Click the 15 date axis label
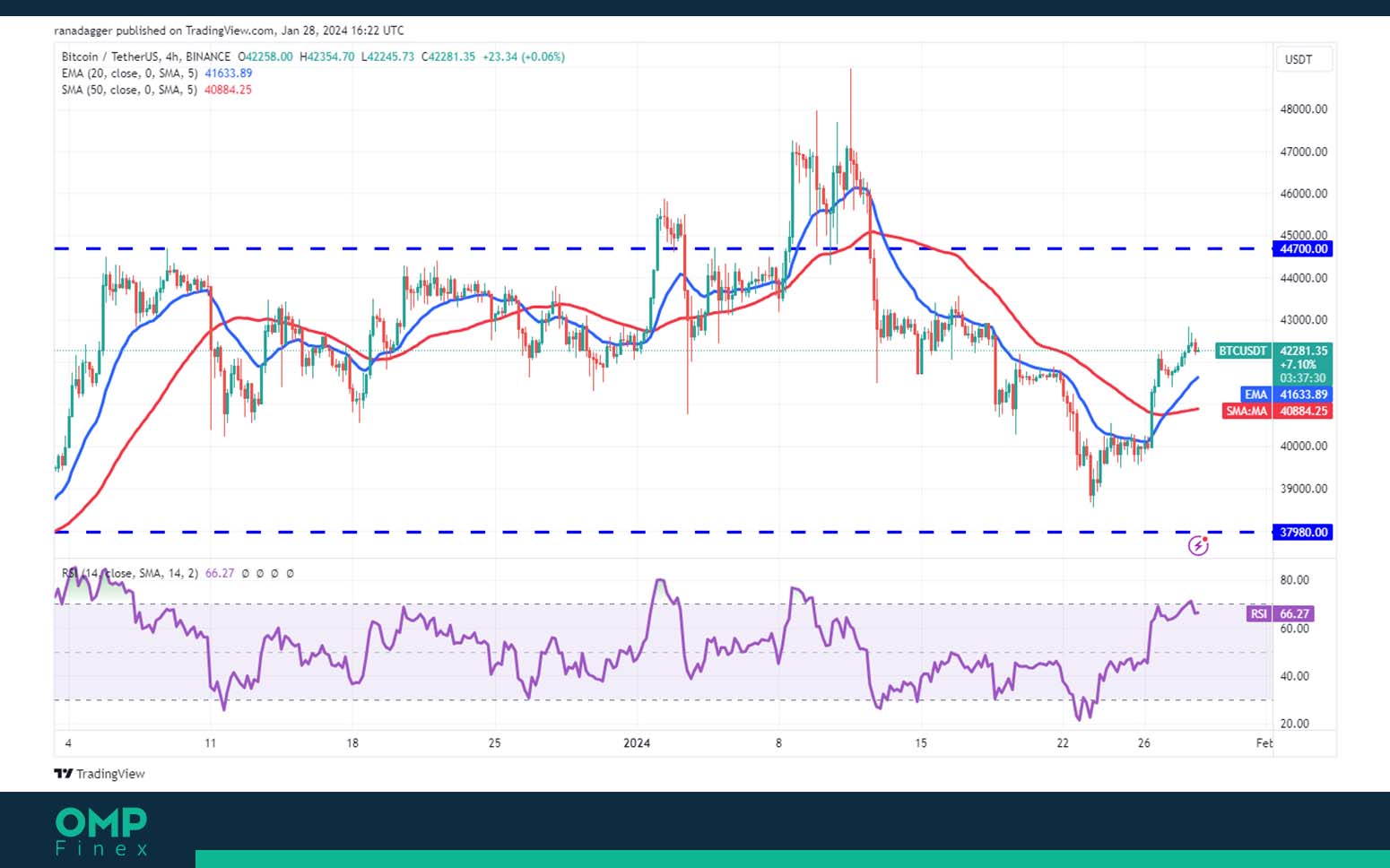Viewport: 1390px width, 868px height. click(x=921, y=743)
